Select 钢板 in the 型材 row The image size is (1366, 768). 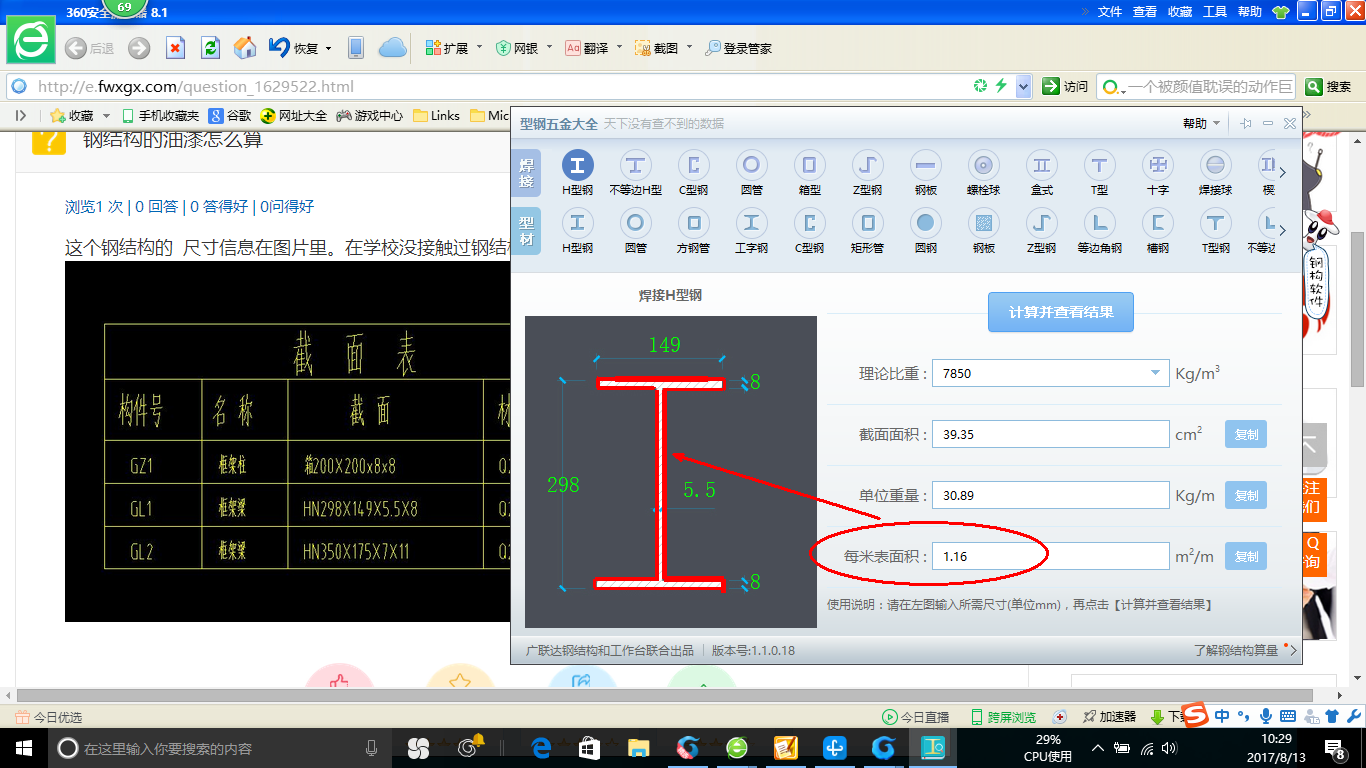(x=983, y=230)
